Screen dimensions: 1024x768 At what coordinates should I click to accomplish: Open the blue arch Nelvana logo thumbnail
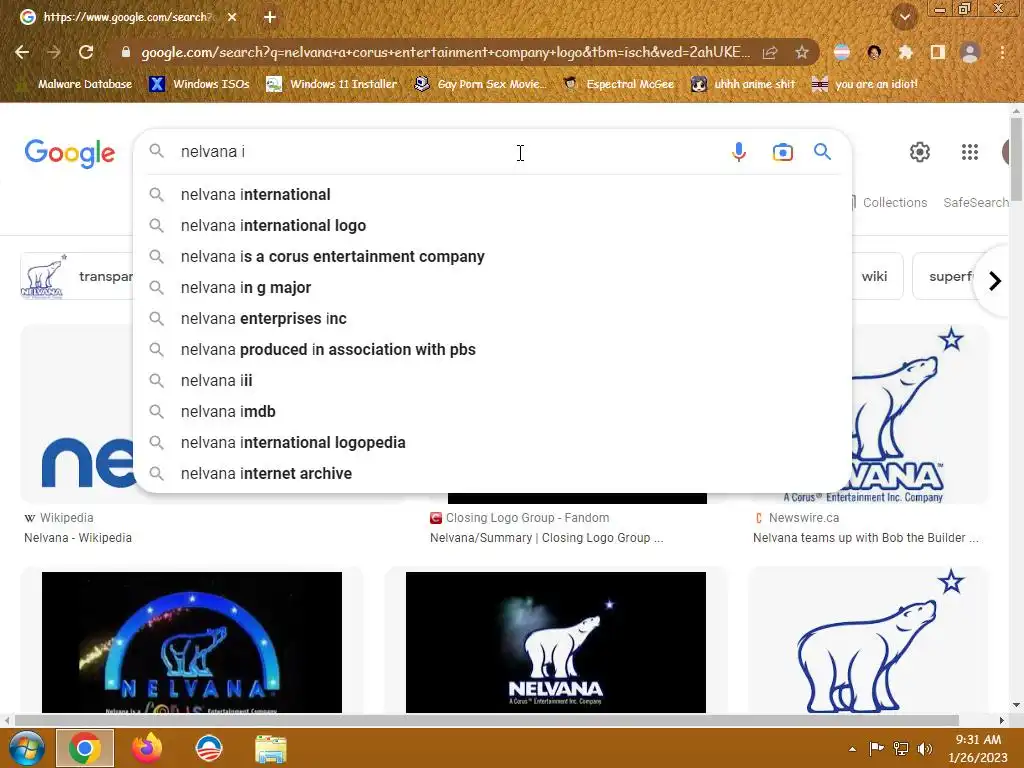[191, 643]
